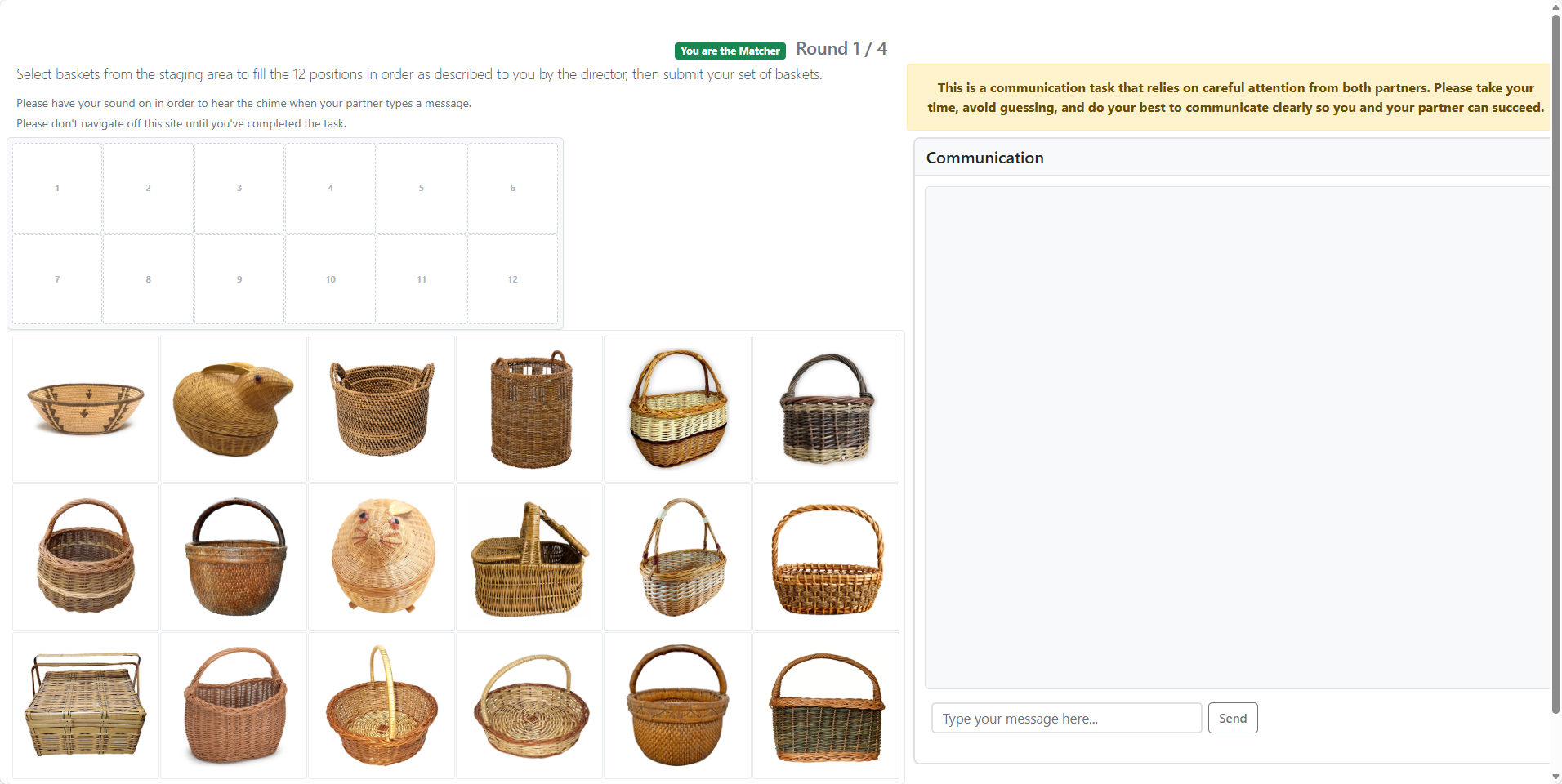
Task: Choose the tall cylindrical hamper basket
Action: [x=530, y=409]
